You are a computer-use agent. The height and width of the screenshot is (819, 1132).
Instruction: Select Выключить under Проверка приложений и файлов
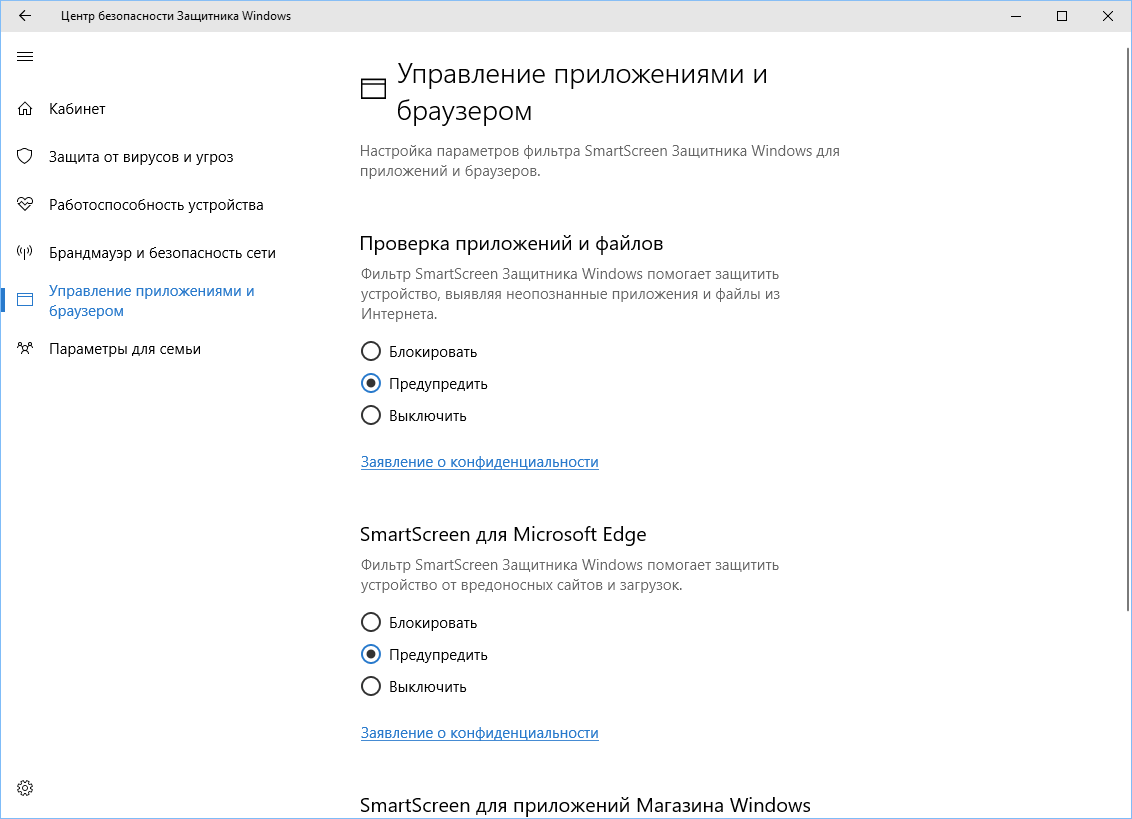[371, 415]
